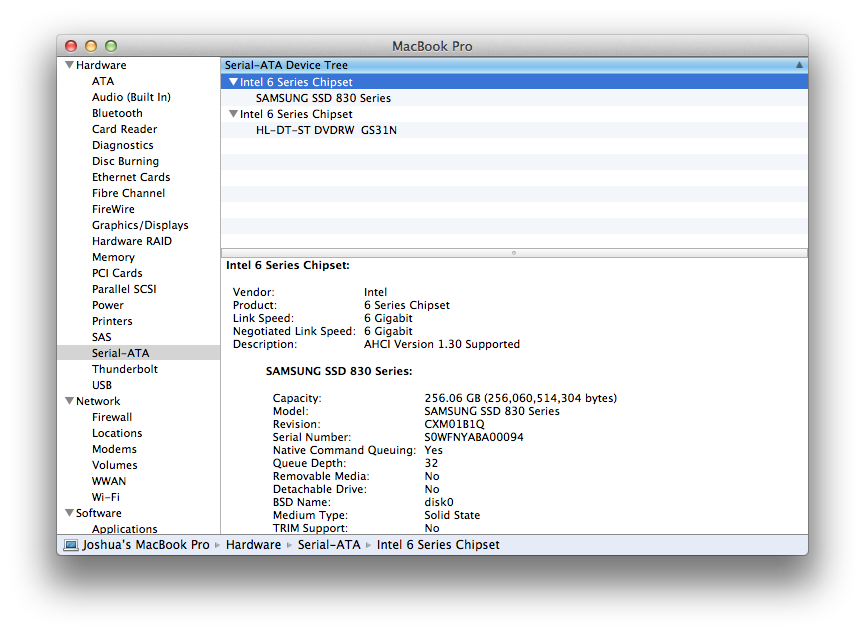Open FireWire in the sidebar
This screenshot has width=865, height=634.
click(x=113, y=209)
